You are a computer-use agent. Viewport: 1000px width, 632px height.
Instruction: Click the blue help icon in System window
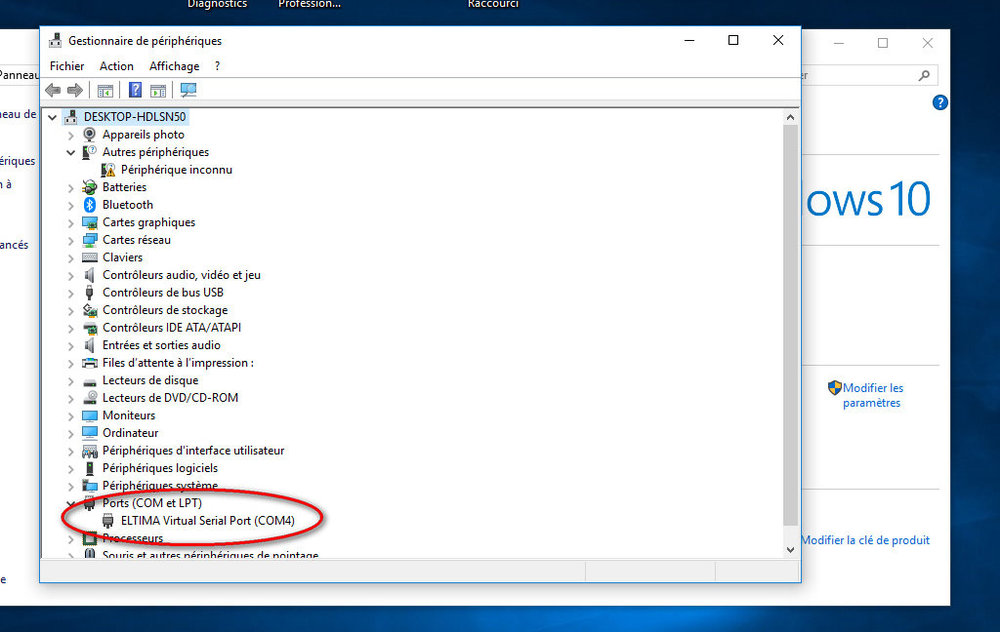[939, 103]
